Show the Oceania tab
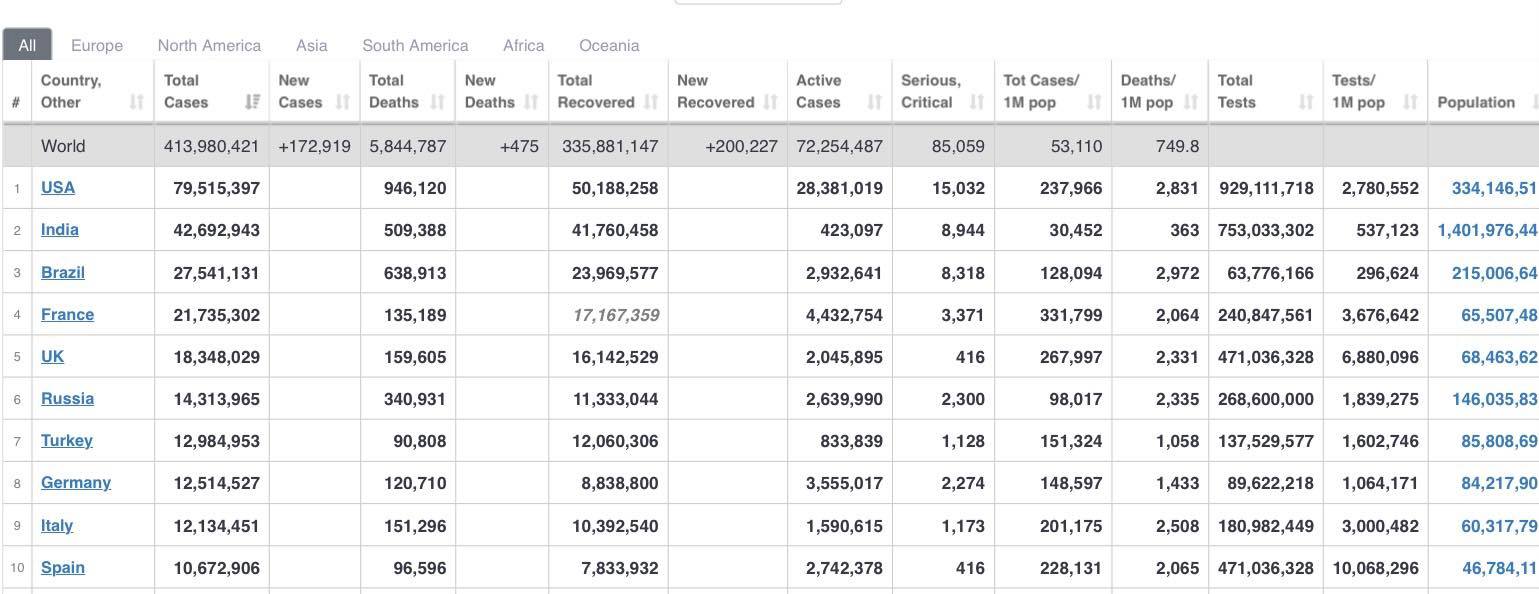Image resolution: width=1539 pixels, height=594 pixels. [609, 46]
